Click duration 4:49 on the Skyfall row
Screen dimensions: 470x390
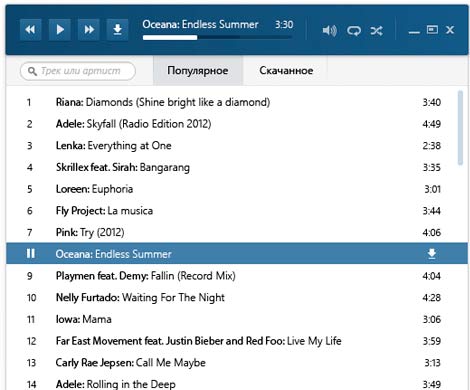pyautogui.click(x=431, y=124)
